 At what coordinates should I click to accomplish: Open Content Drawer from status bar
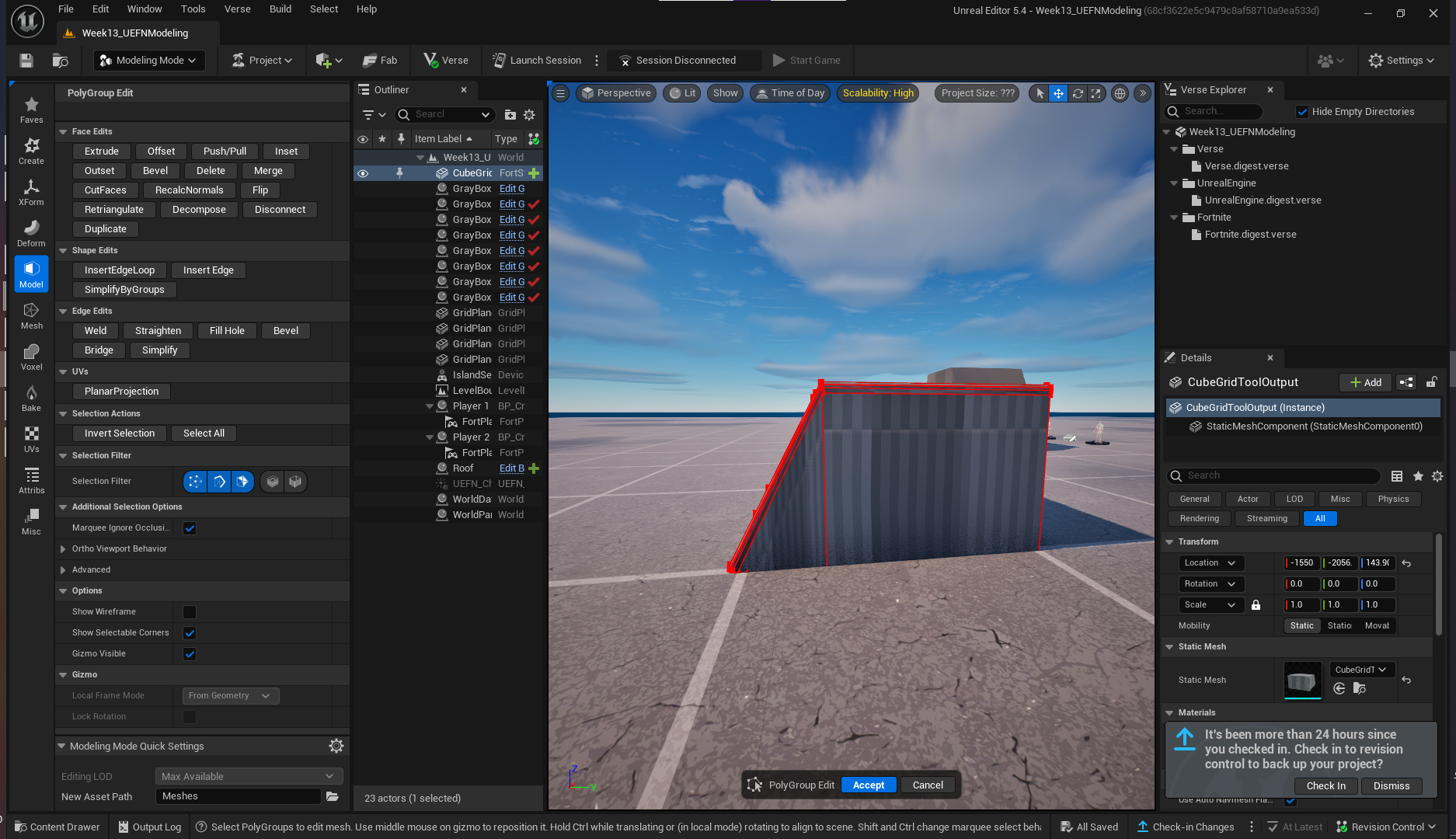pyautogui.click(x=57, y=827)
